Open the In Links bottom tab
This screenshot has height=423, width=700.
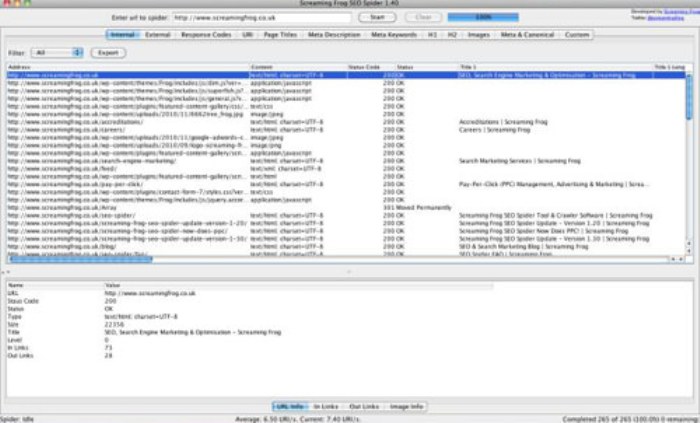[326, 406]
